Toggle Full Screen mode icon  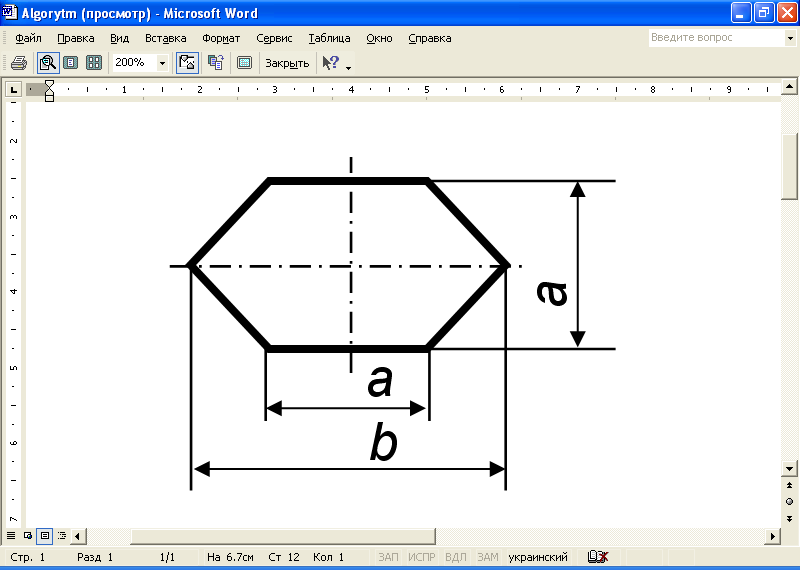click(244, 63)
